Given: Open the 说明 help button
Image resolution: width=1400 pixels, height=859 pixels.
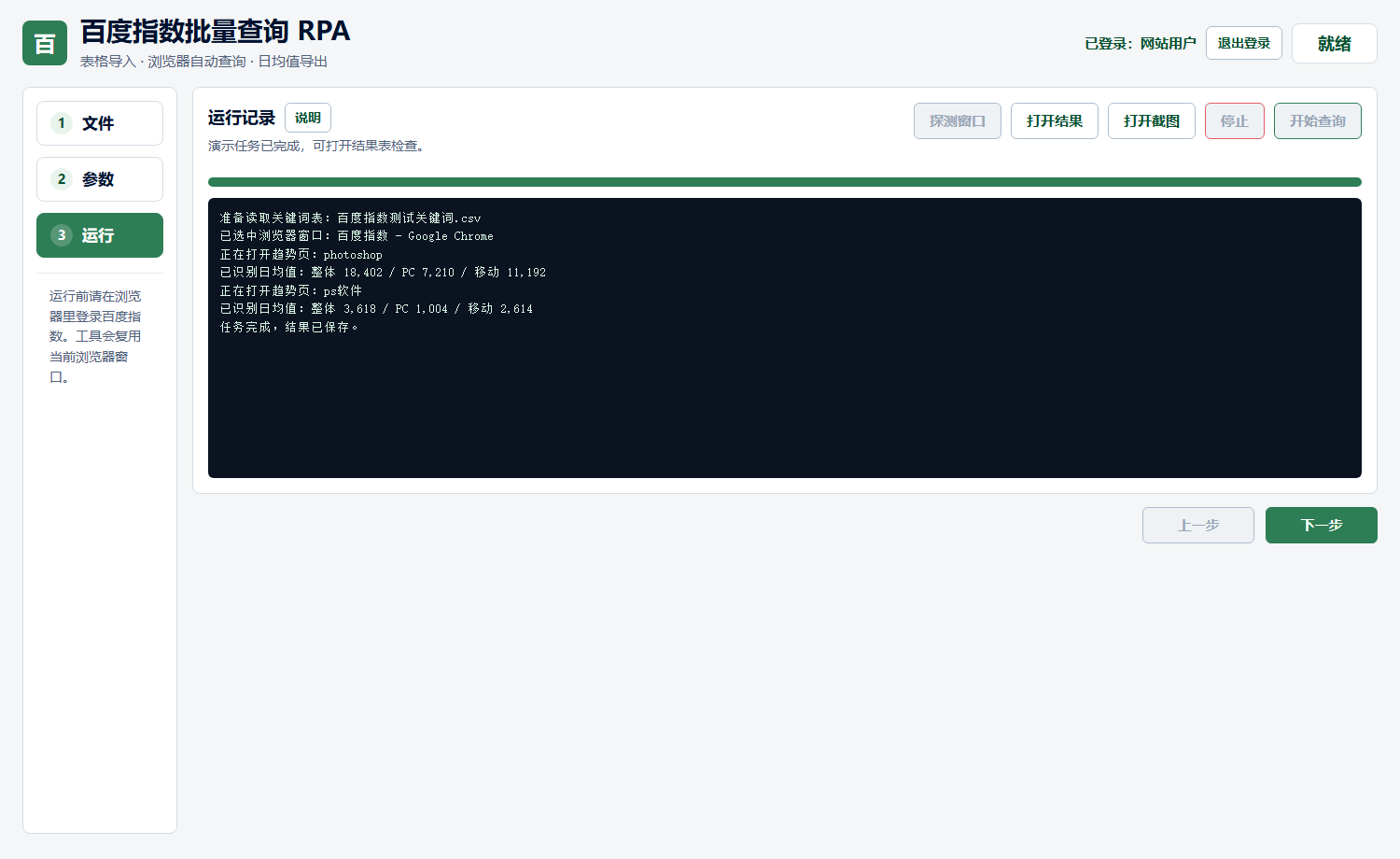Looking at the screenshot, I should (x=308, y=118).
